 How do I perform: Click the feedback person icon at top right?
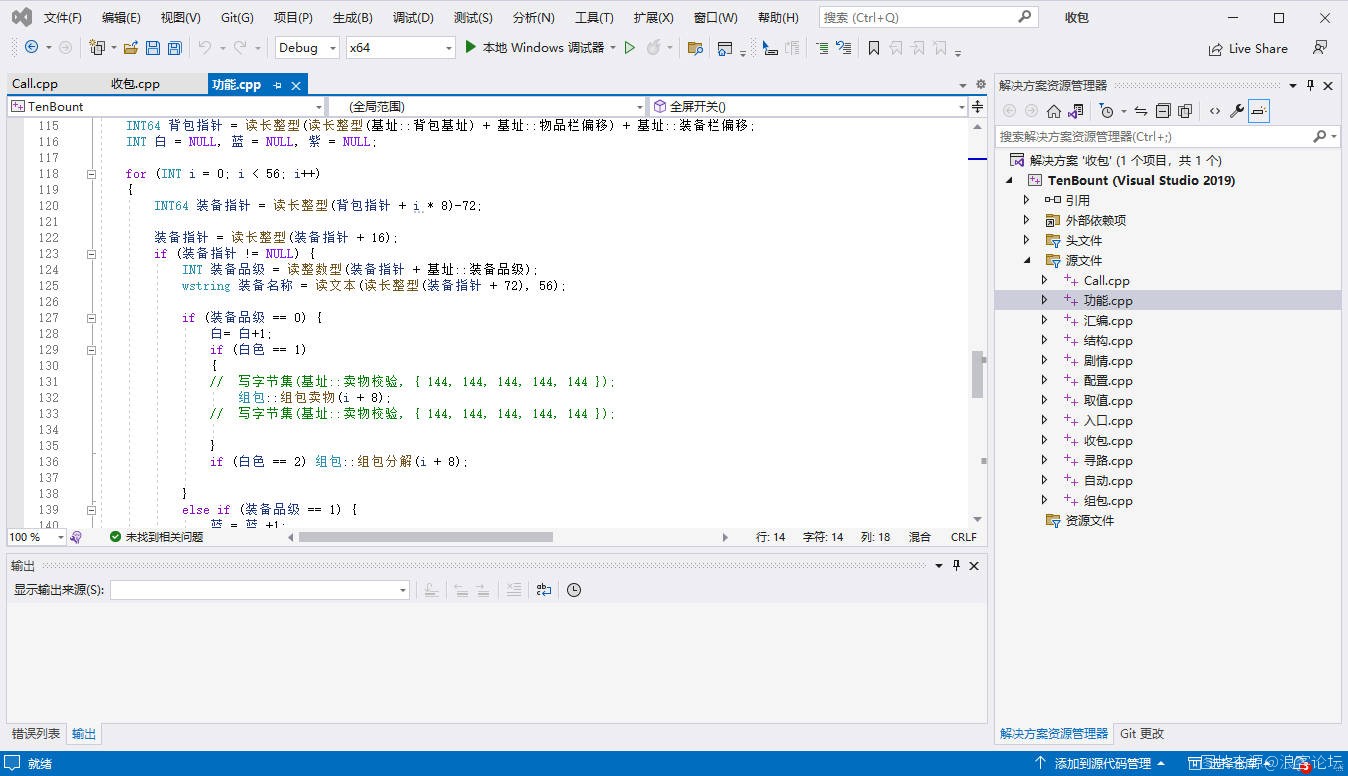1321,48
